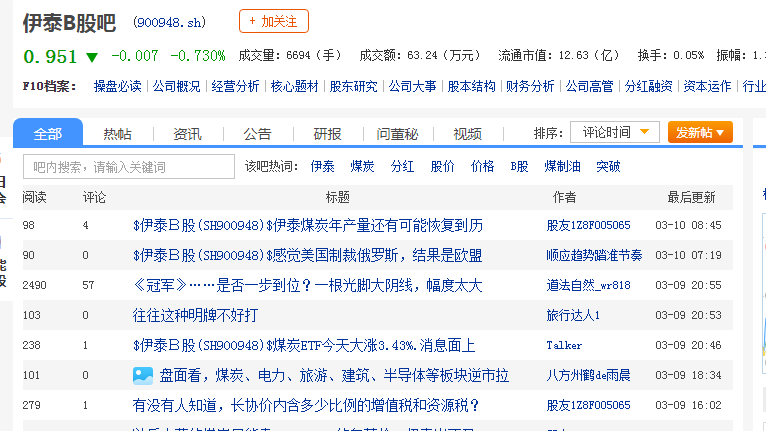Switch to the 问董秘 tab

click(x=397, y=134)
